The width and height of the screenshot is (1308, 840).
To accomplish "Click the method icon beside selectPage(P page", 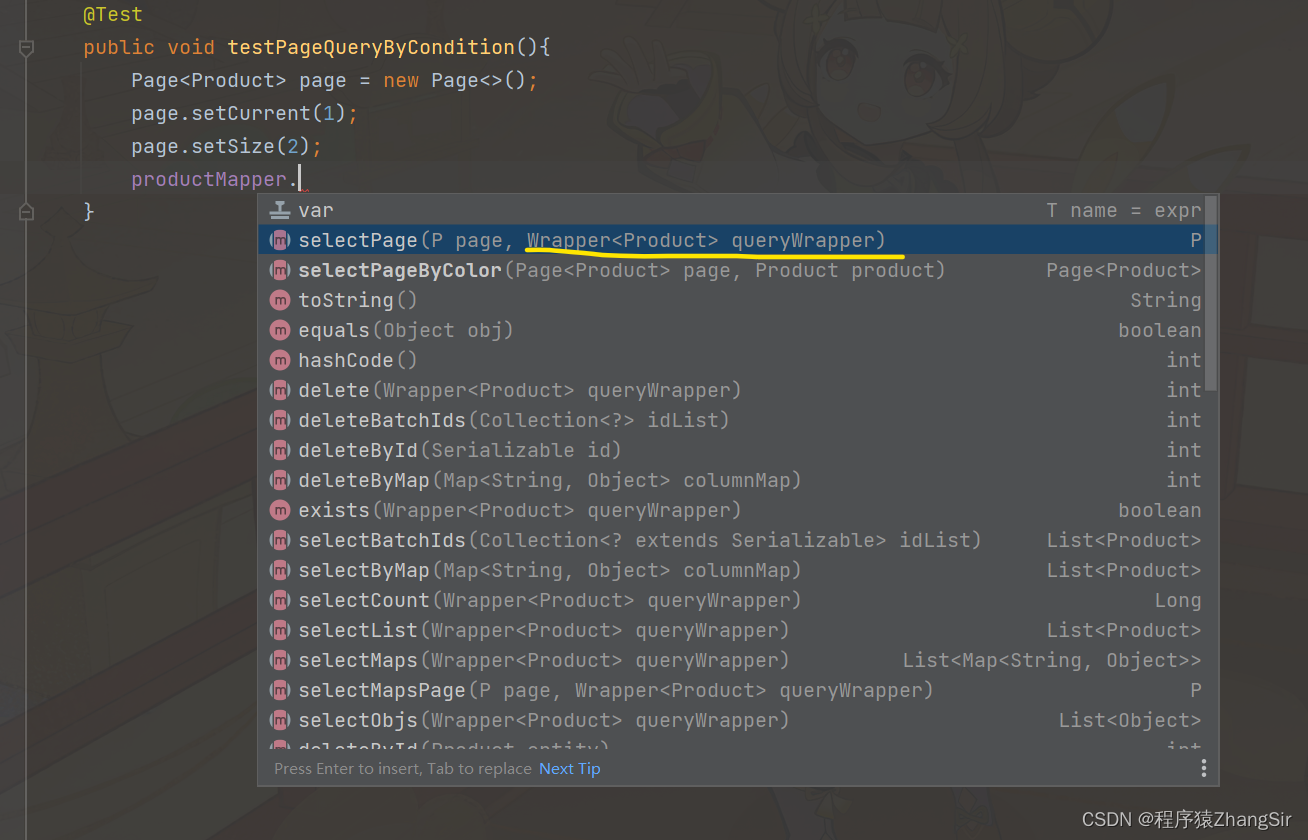I will 280,240.
